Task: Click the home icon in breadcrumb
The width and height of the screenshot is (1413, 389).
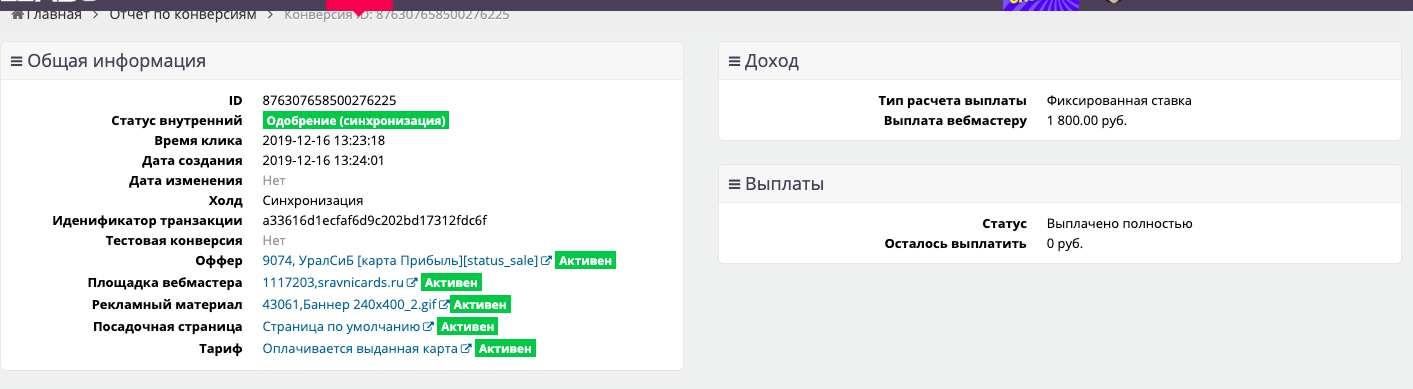Action: tap(17, 15)
